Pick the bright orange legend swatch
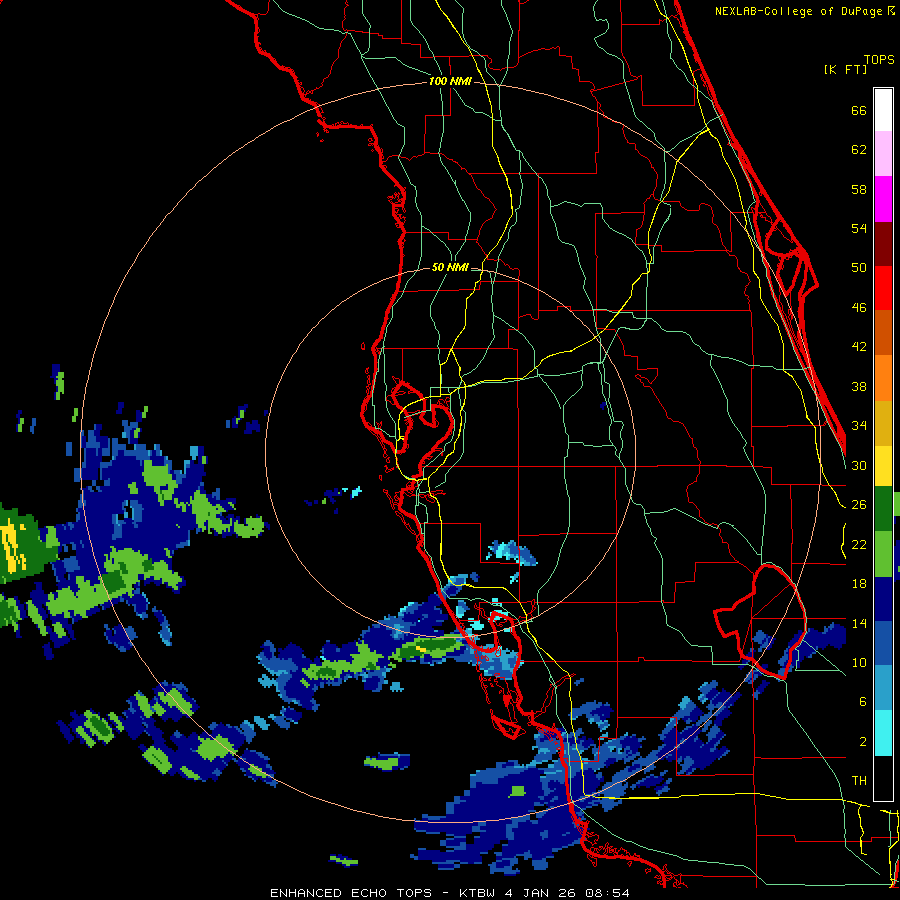Screen dimensions: 900x900 tap(883, 378)
